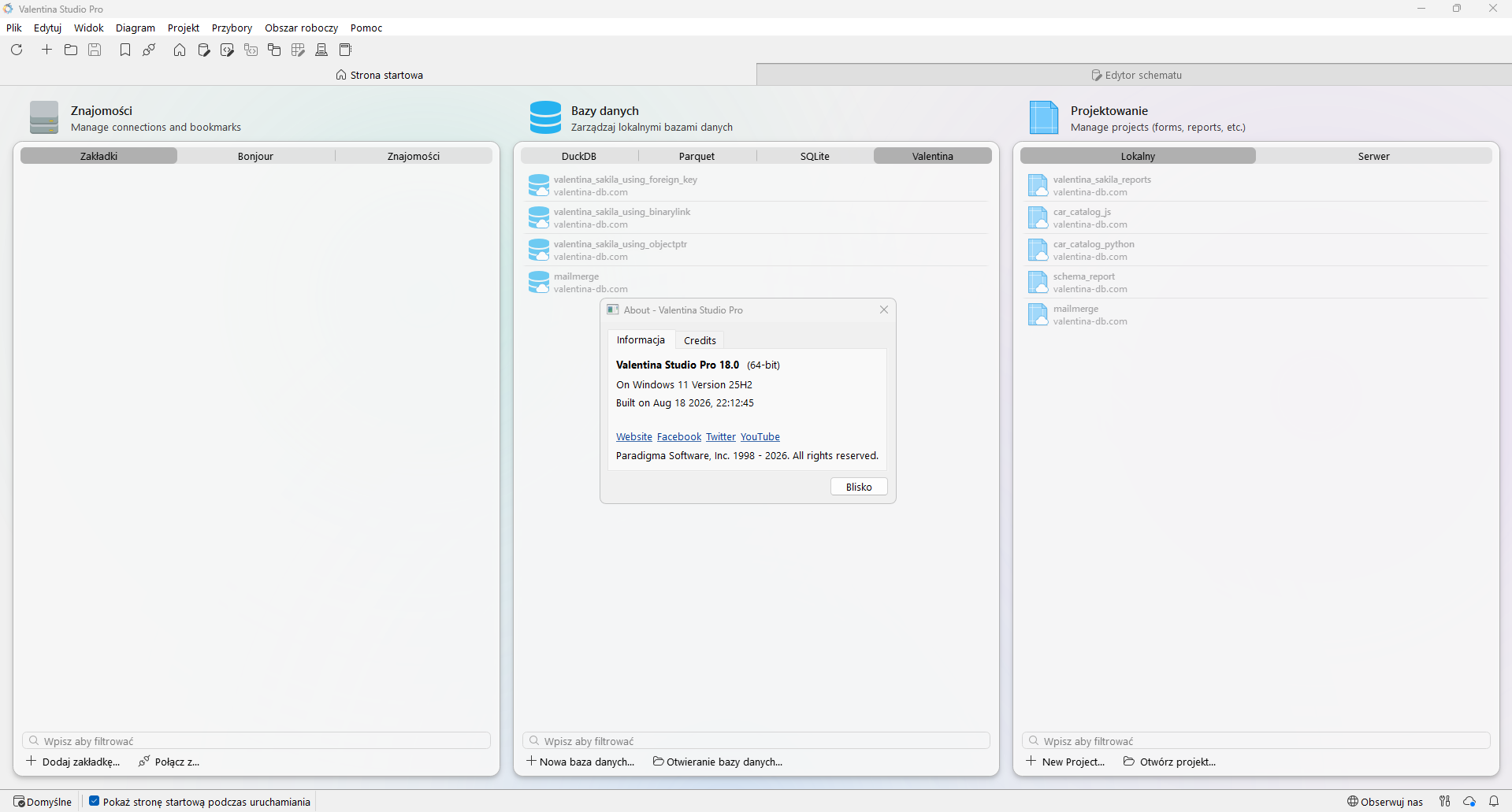Open the Obszar roboczy menu

tap(302, 28)
